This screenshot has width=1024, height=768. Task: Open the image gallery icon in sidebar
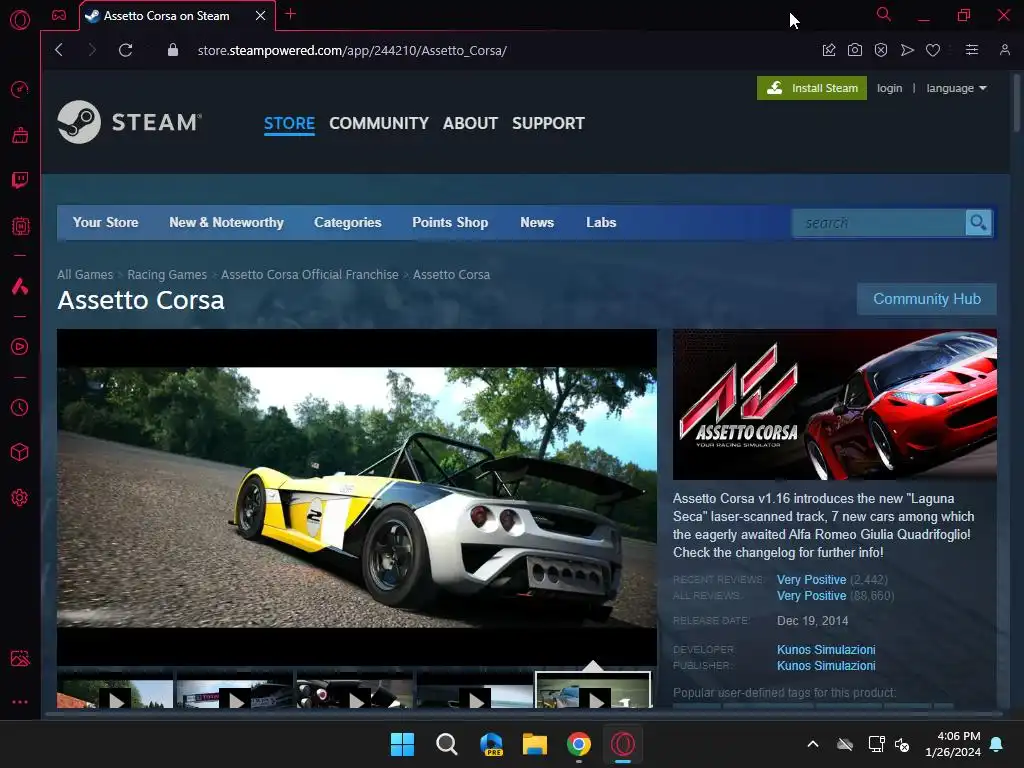tap(20, 658)
